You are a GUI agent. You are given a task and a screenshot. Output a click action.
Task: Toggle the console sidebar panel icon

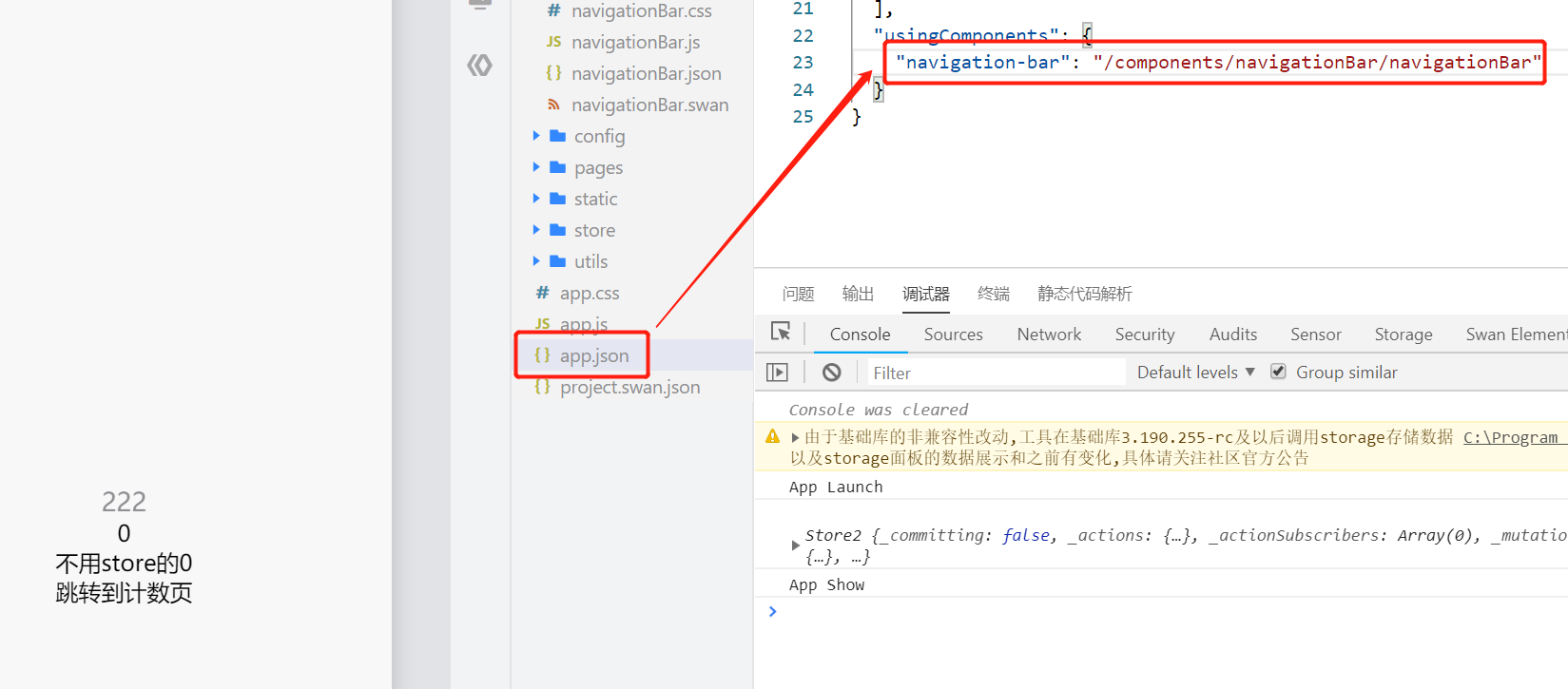[778, 373]
